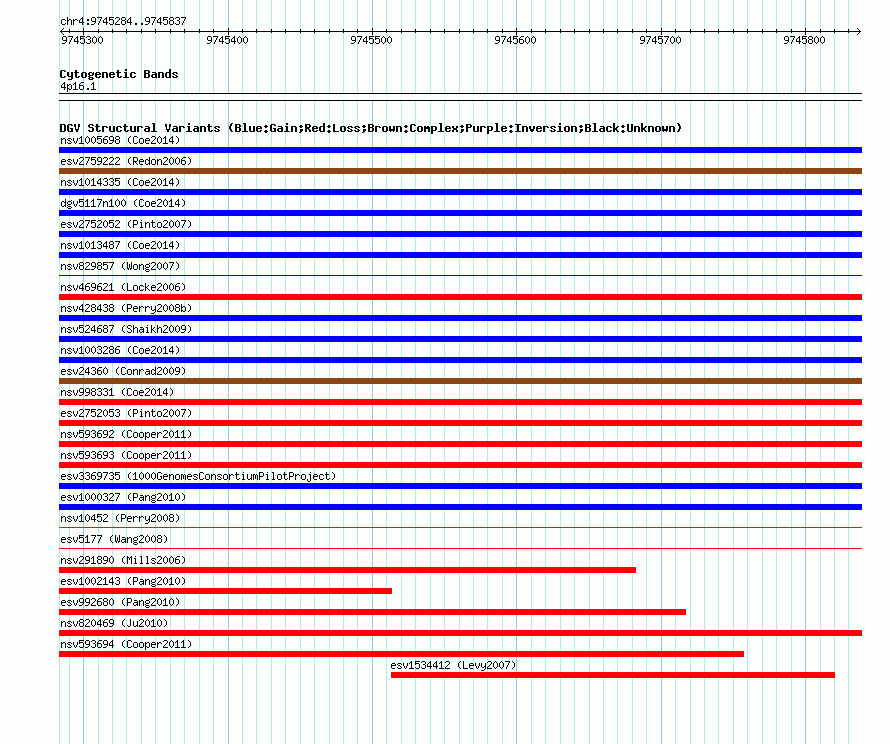Viewport: 890px width, 744px height.
Task: Click the brown complex bar under esv2759222
Action: pos(460,171)
